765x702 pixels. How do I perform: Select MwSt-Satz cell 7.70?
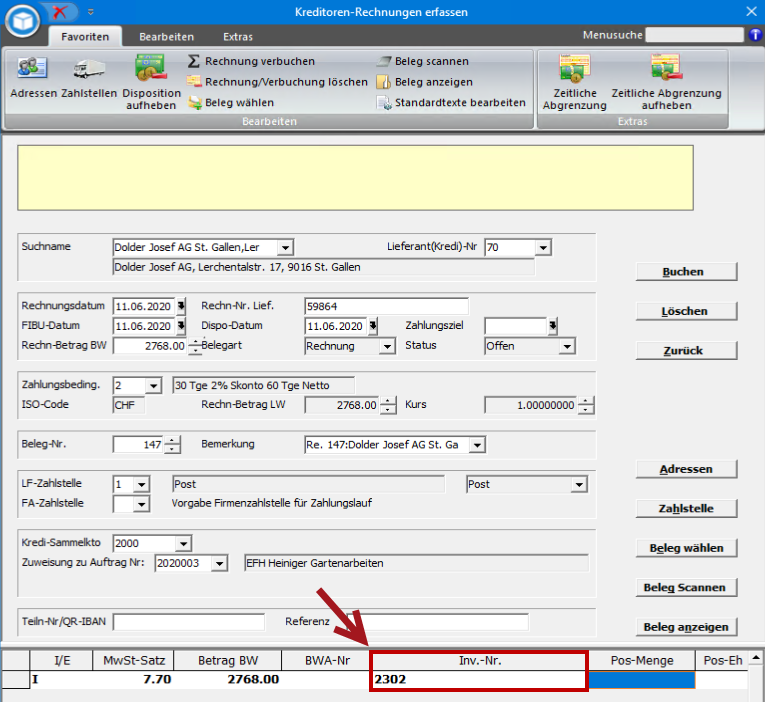click(x=133, y=679)
